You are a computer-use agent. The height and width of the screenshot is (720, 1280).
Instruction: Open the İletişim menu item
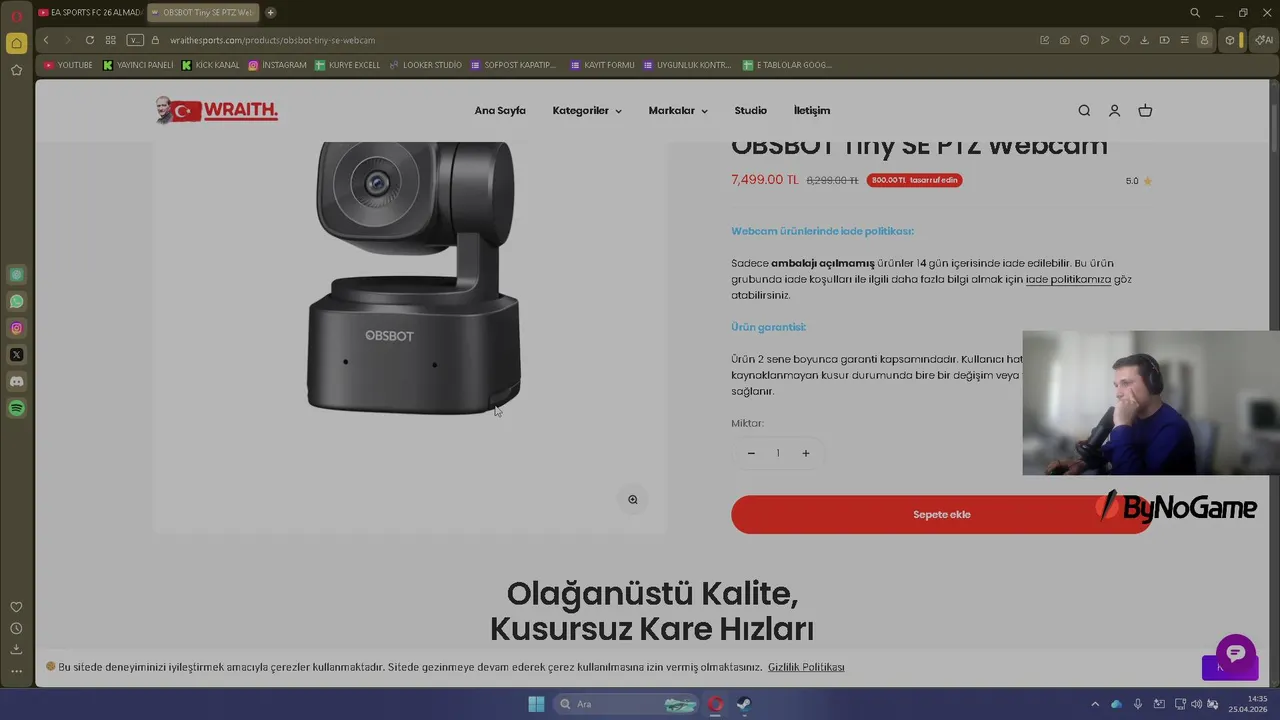[x=812, y=111]
